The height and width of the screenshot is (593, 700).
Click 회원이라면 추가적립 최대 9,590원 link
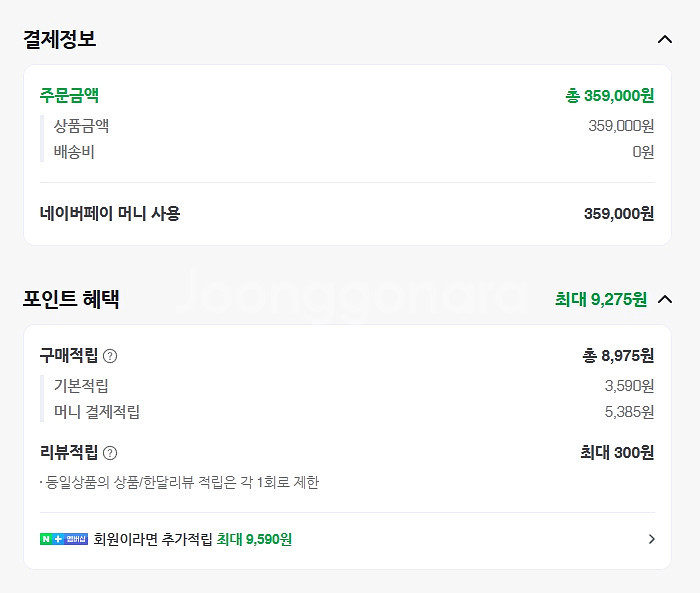[x=192, y=539]
